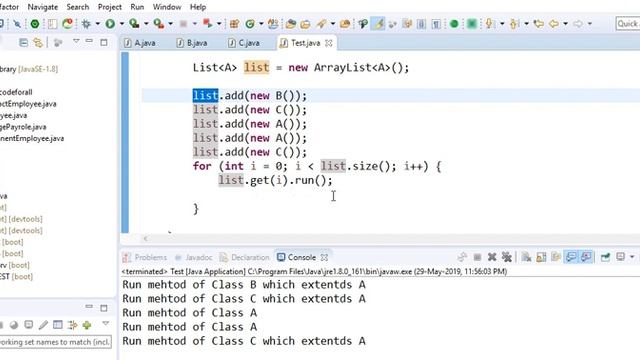
Task: Open the Relaunch dropdown arrow
Action: [x=219, y=24]
